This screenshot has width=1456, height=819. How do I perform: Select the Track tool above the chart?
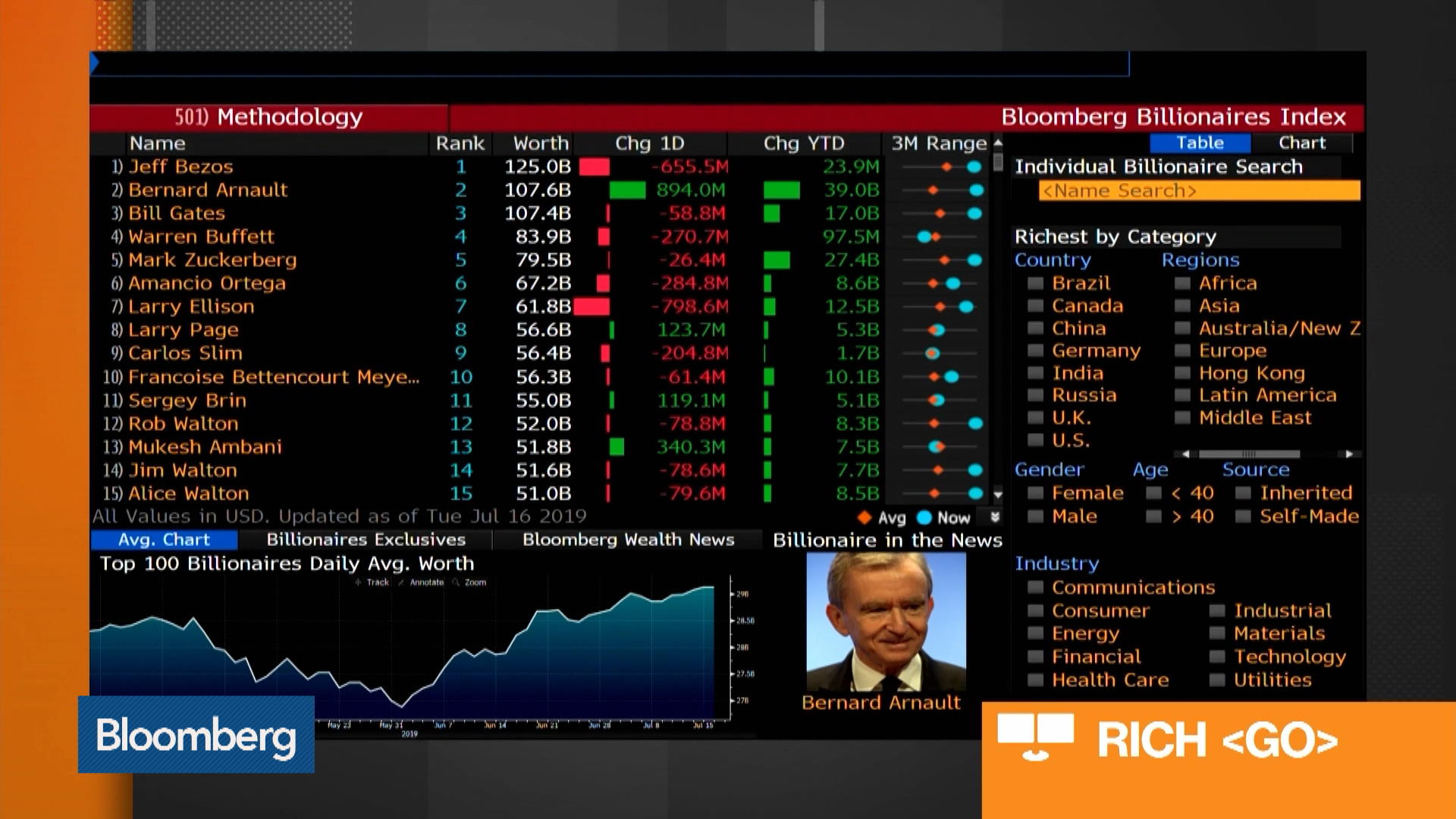372,582
